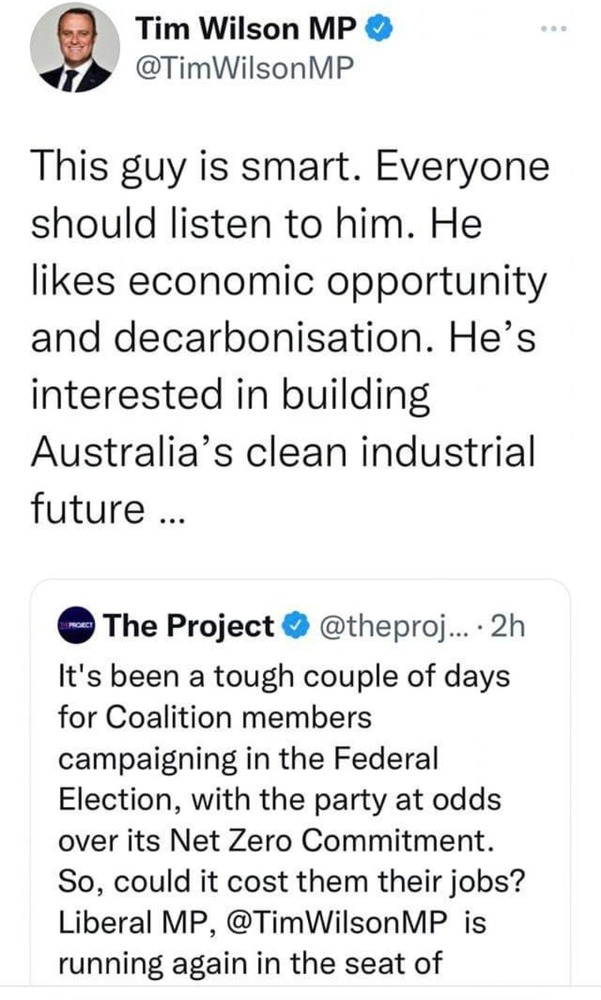Open the quoted tweet at 'It's been a tough couple'
Screen dimensions: 601x1000
tap(284, 676)
